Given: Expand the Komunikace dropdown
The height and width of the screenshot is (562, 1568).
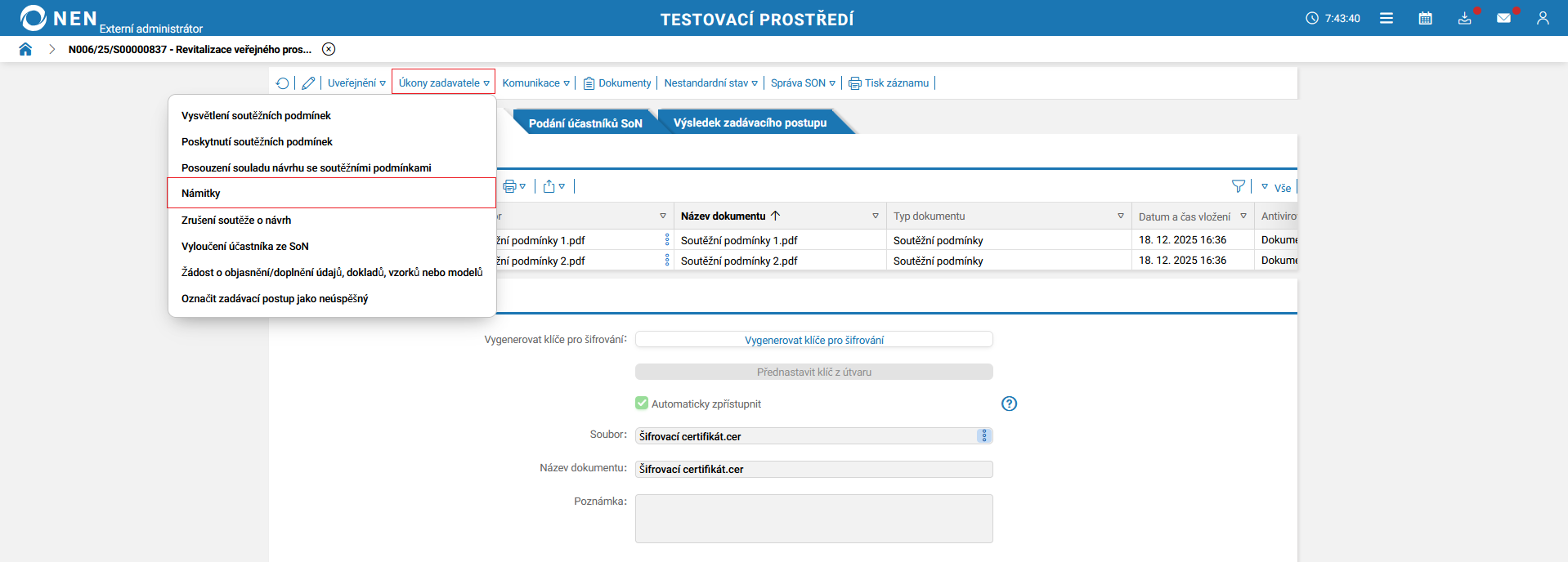Looking at the screenshot, I should (x=535, y=83).
